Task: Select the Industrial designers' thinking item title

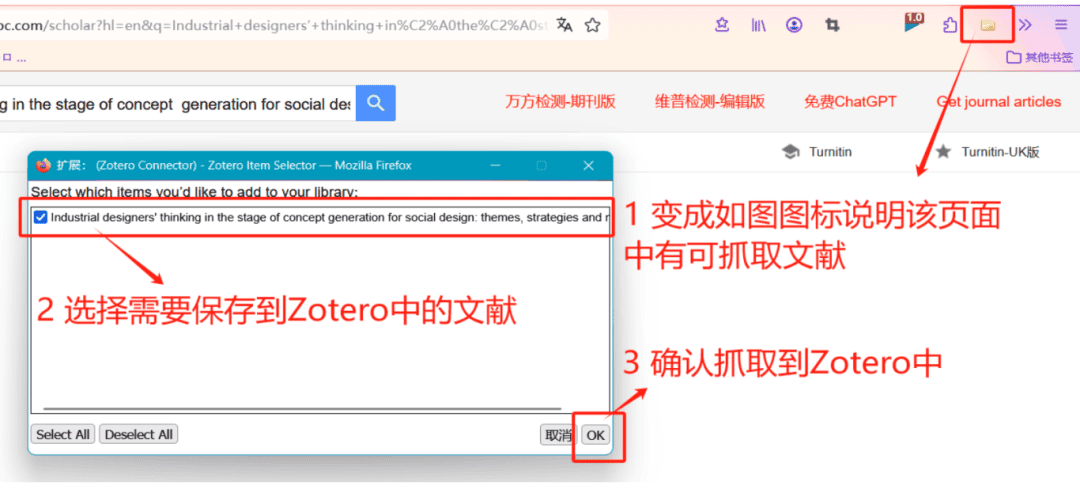Action: (x=330, y=218)
